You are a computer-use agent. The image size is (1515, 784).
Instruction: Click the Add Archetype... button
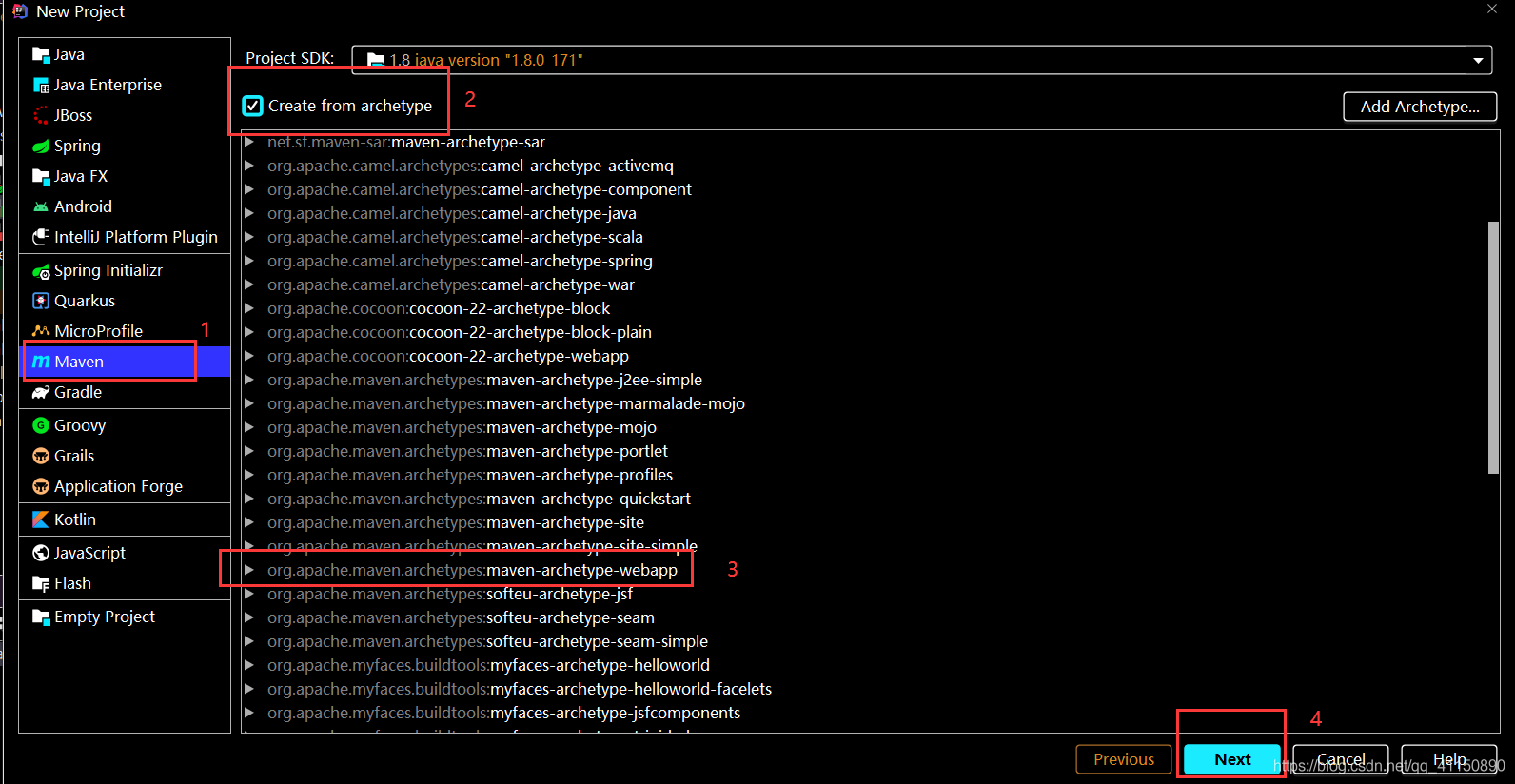[x=1420, y=107]
